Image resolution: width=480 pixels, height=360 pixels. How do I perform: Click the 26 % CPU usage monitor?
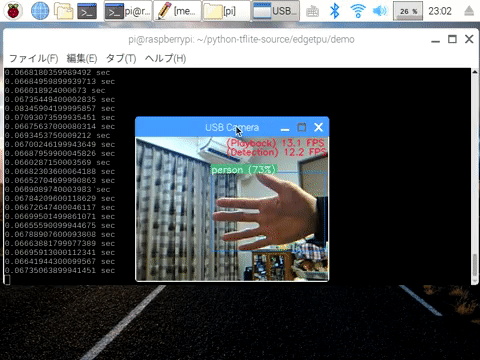pyautogui.click(x=408, y=11)
